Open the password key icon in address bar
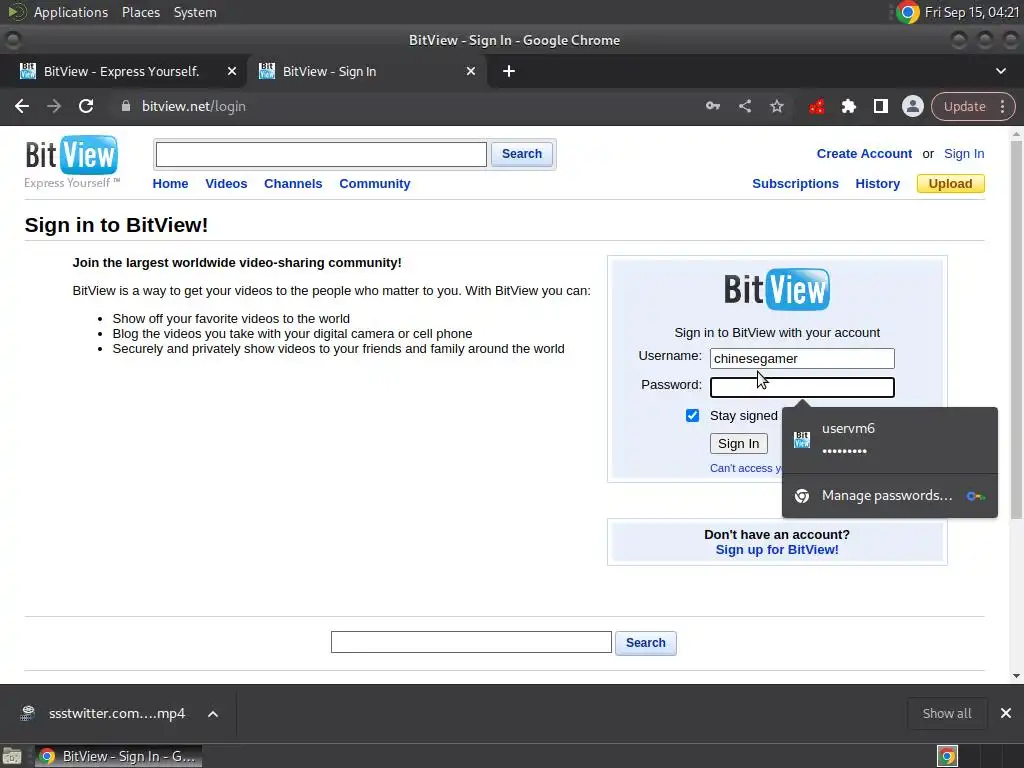Screen dimensions: 1024x768 click(x=712, y=106)
